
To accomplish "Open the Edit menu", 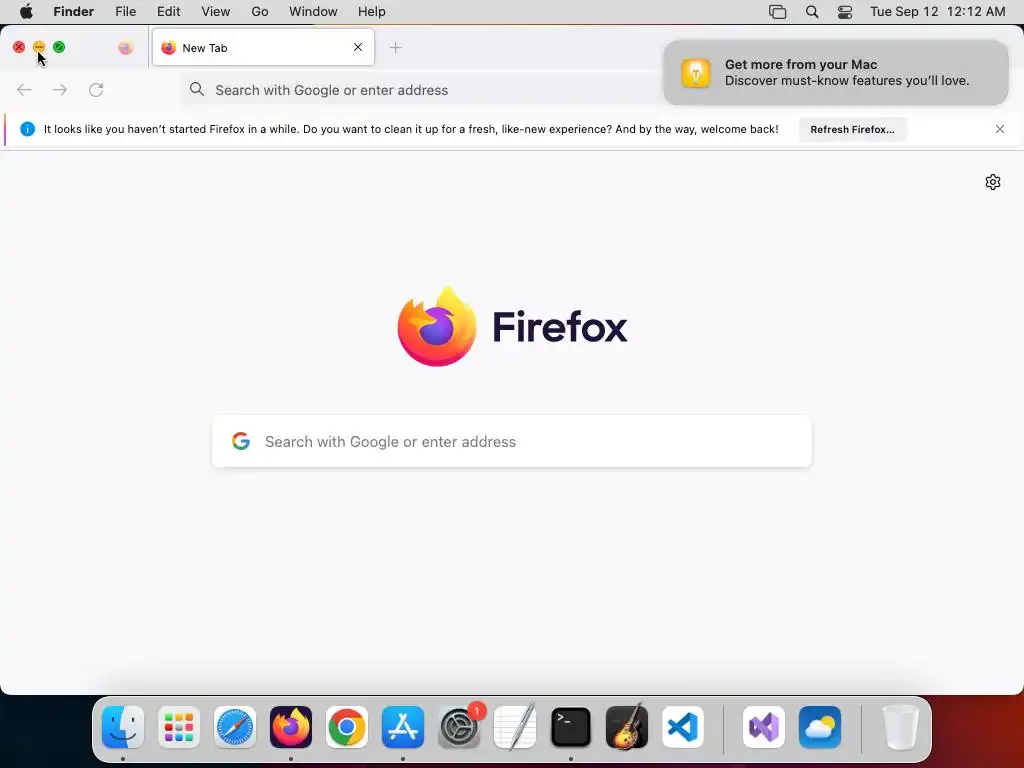I will click(x=168, y=12).
